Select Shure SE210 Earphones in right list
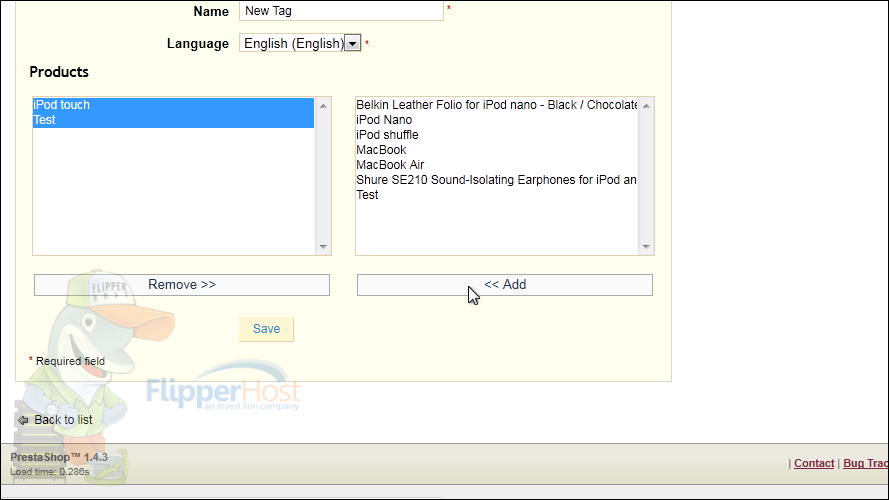The image size is (889, 500). (x=497, y=180)
